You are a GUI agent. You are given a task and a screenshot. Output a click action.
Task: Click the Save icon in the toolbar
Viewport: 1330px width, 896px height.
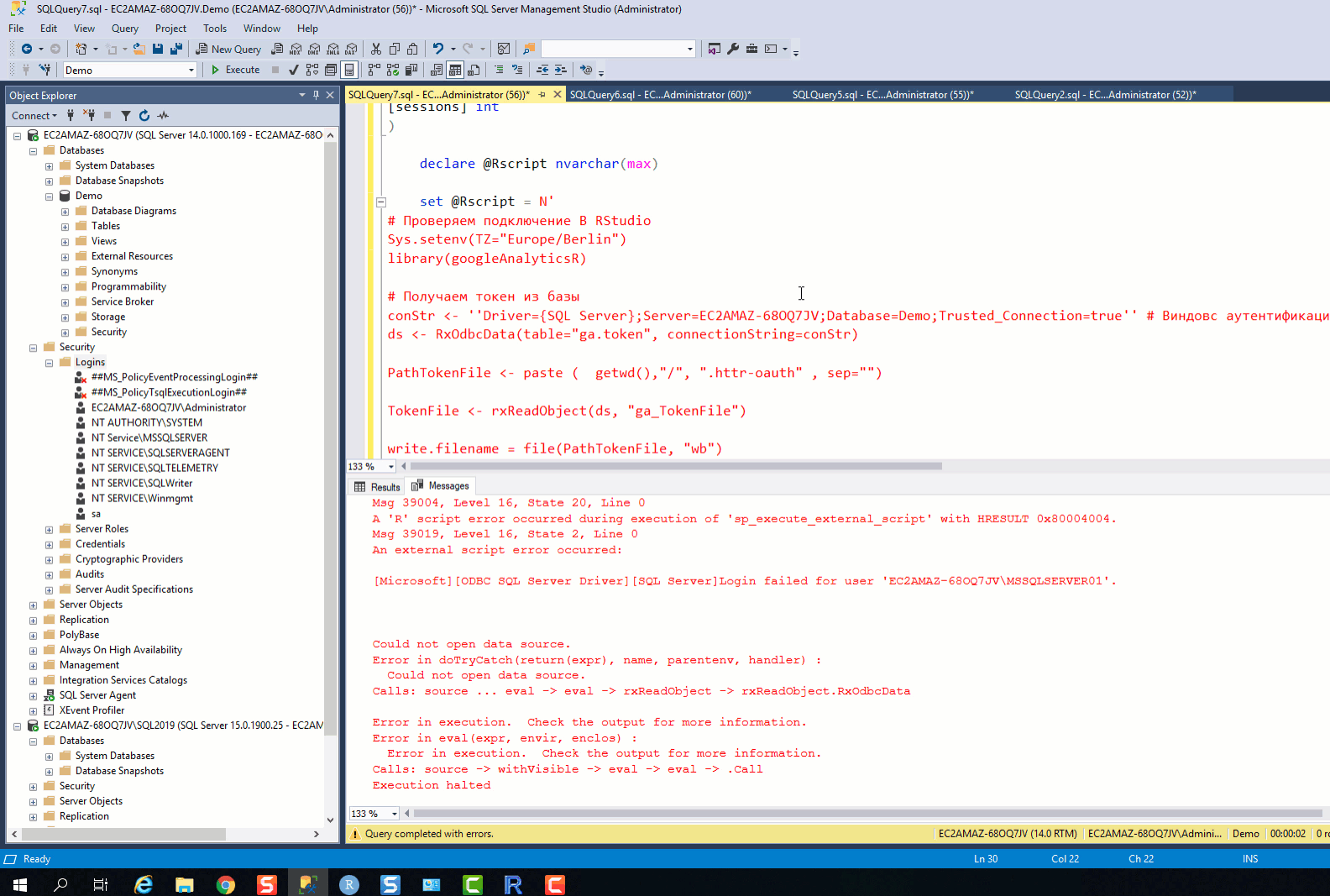pyautogui.click(x=158, y=49)
